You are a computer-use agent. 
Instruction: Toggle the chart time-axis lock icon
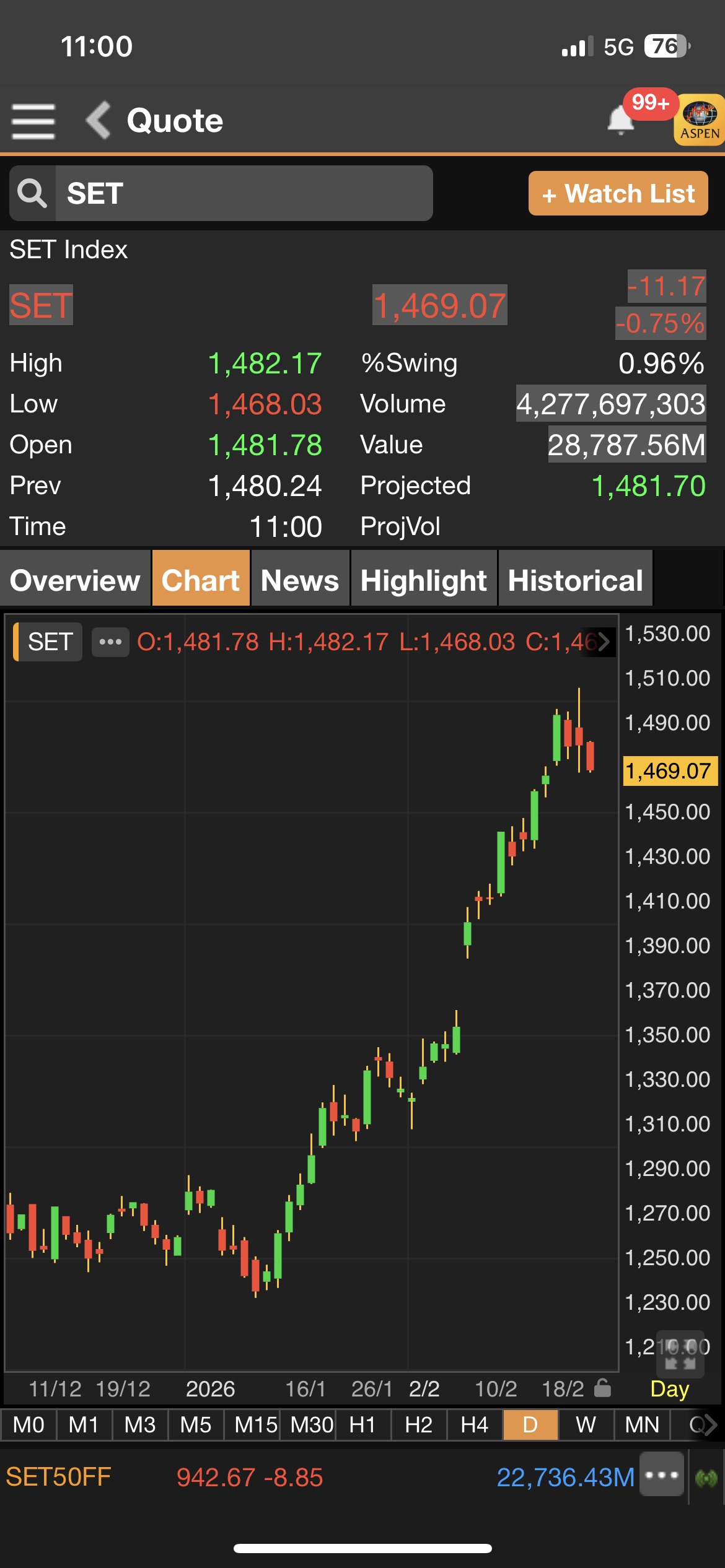click(602, 1388)
